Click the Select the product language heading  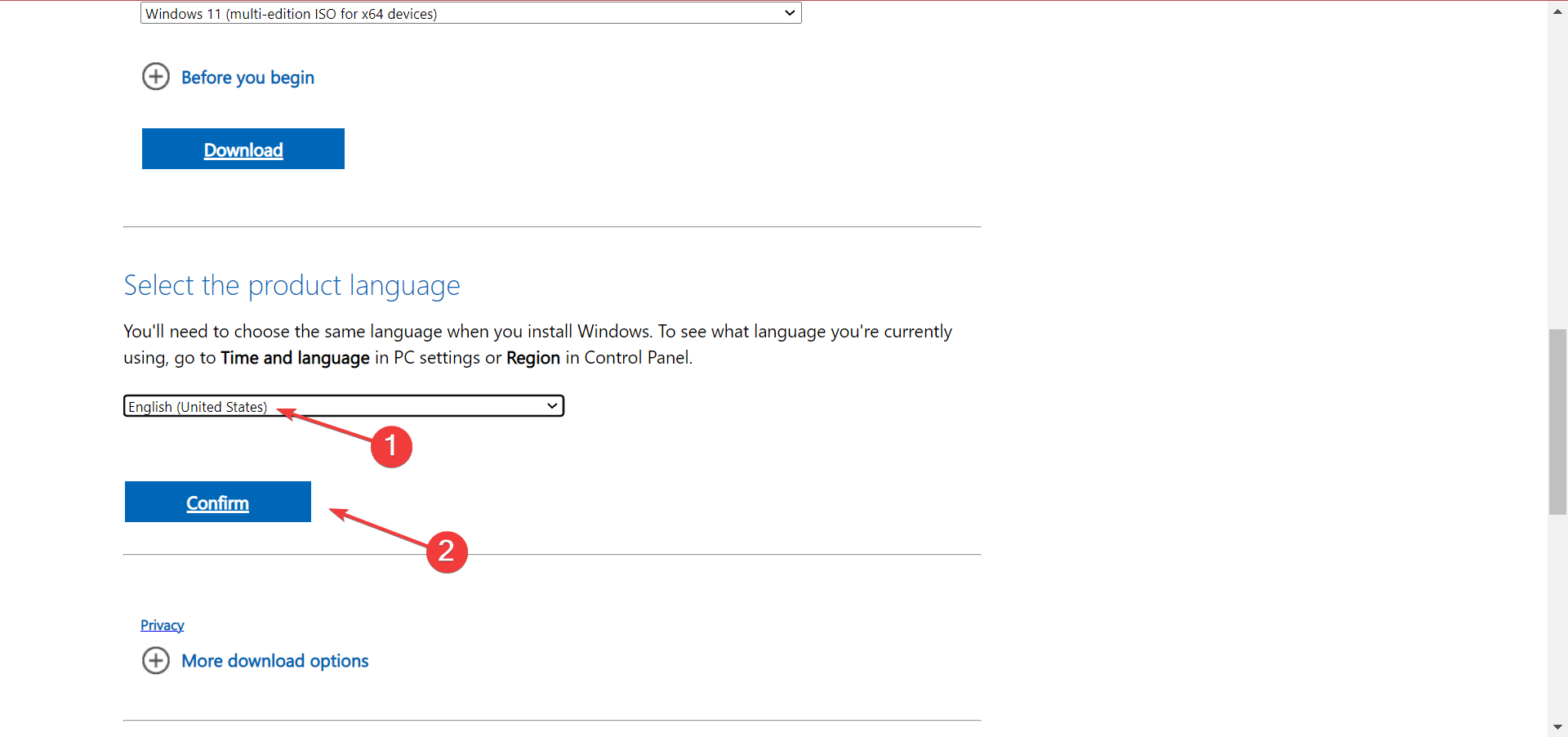click(x=292, y=286)
